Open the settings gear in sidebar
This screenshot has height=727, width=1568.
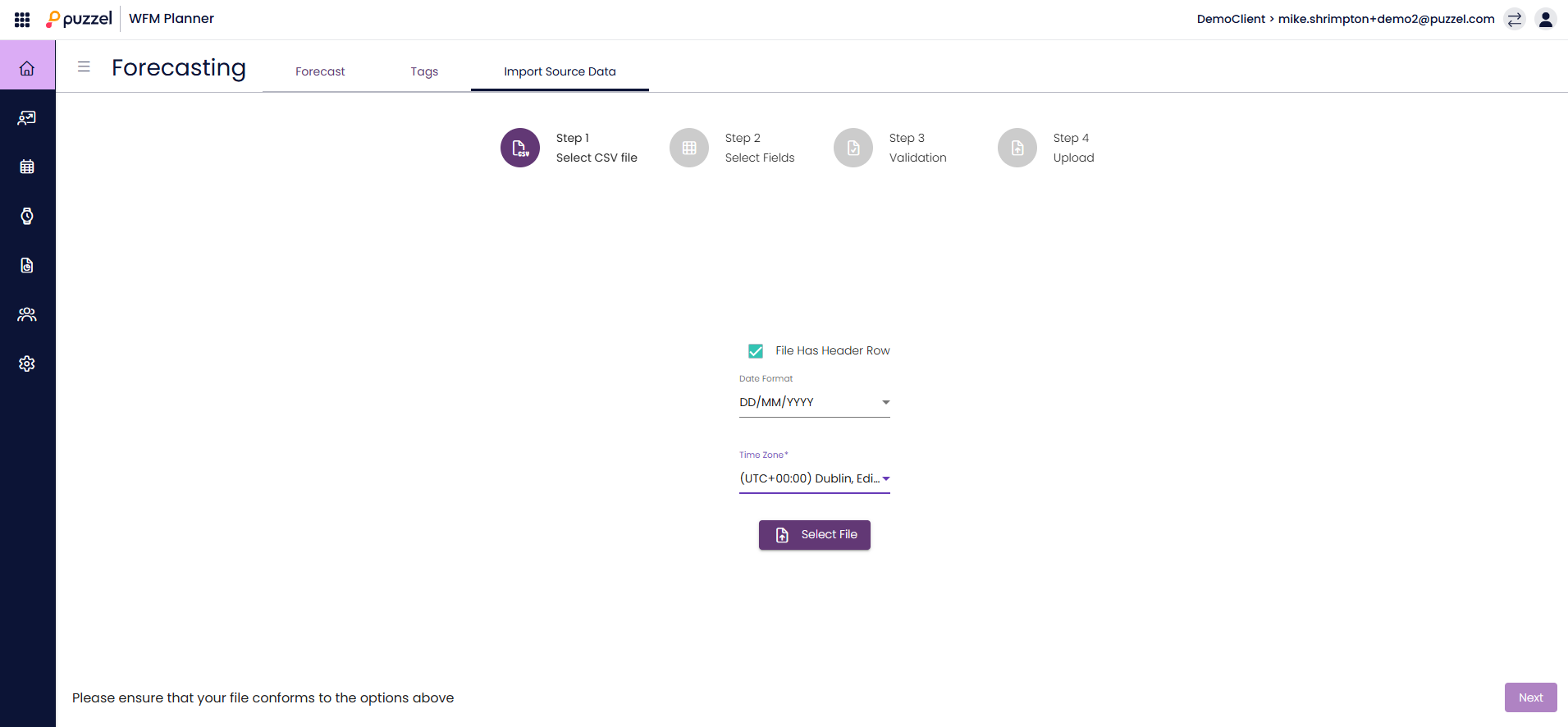27,363
